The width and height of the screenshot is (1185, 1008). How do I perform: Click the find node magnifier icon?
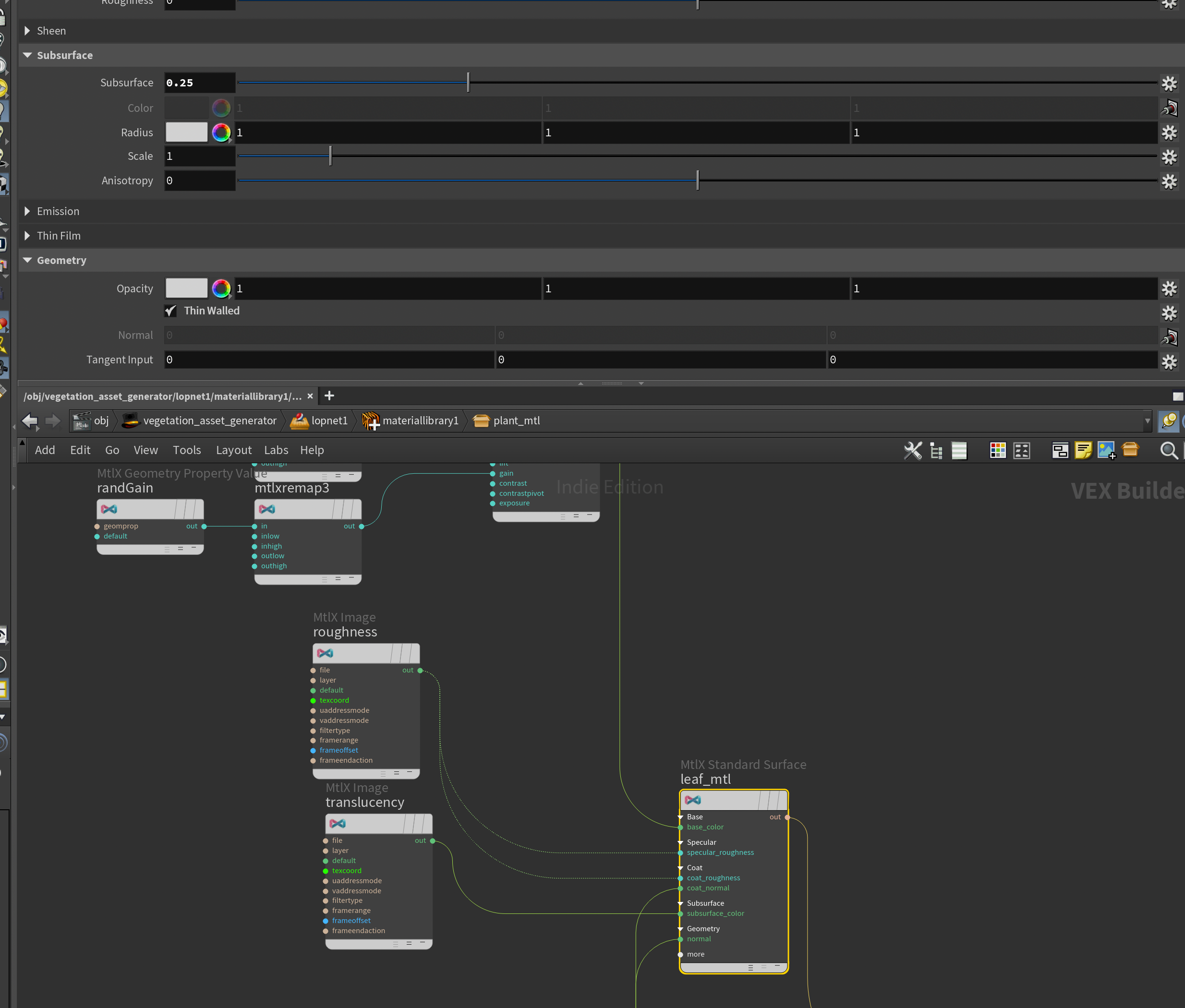pos(1168,450)
